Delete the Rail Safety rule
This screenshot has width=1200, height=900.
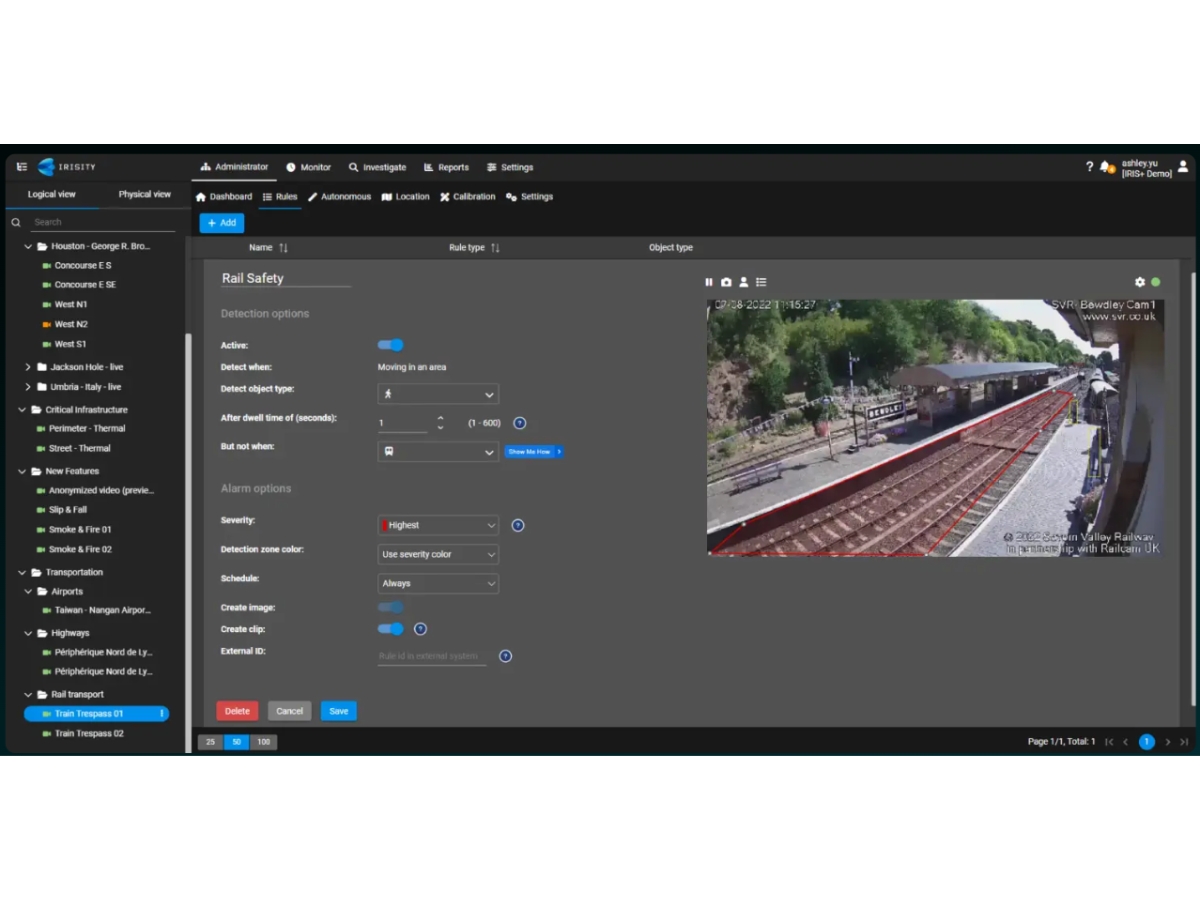[237, 711]
